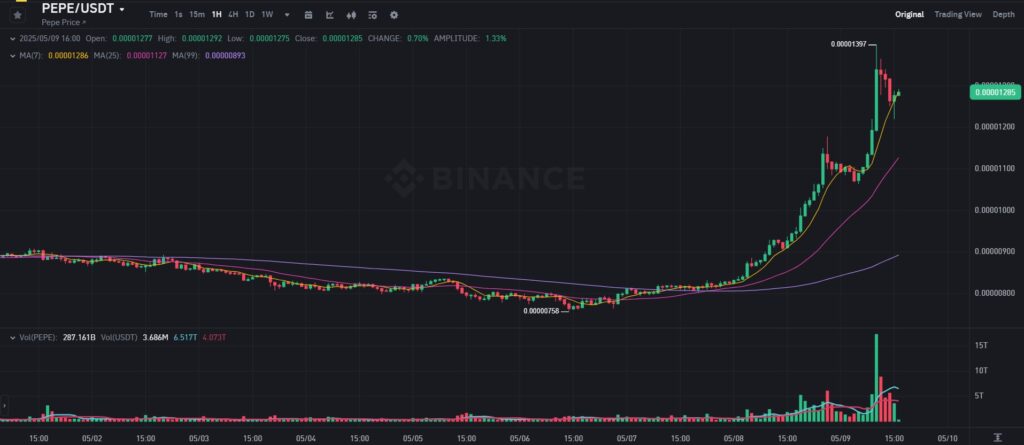1024x445 pixels.
Task: Open the chart display list settings icon
Action: pos(372,15)
